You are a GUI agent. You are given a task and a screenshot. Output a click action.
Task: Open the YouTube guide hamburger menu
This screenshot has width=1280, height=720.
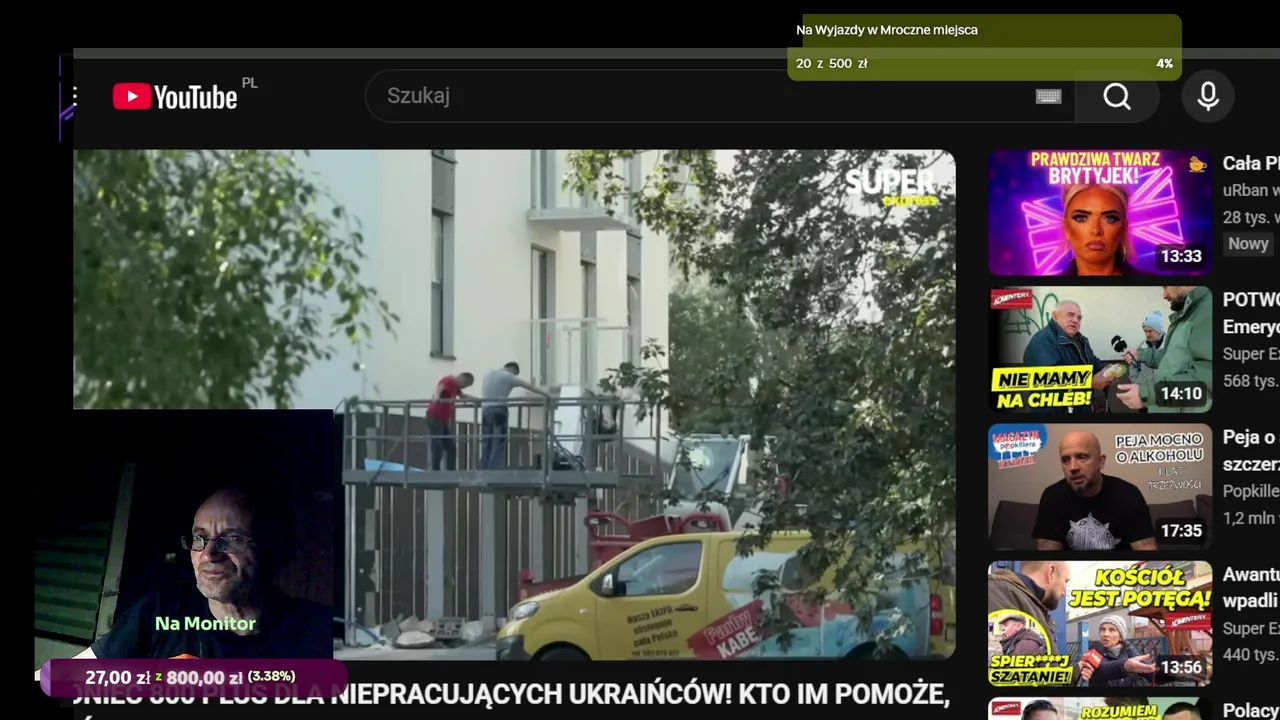click(75, 96)
